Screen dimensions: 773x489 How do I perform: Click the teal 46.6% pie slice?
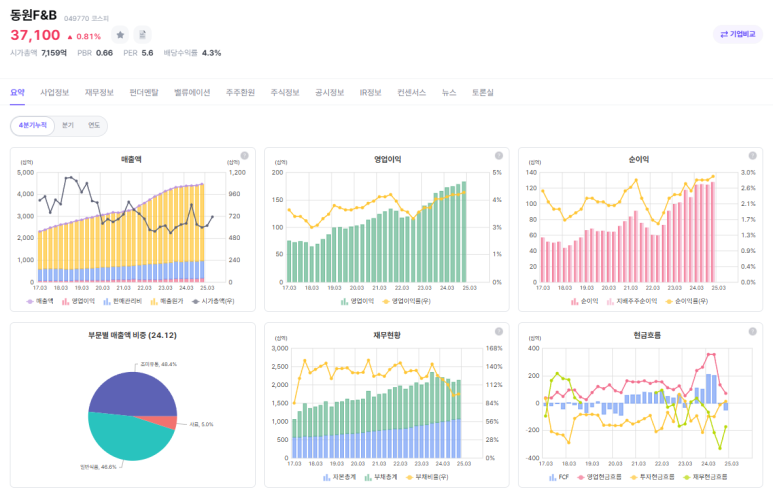point(126,439)
